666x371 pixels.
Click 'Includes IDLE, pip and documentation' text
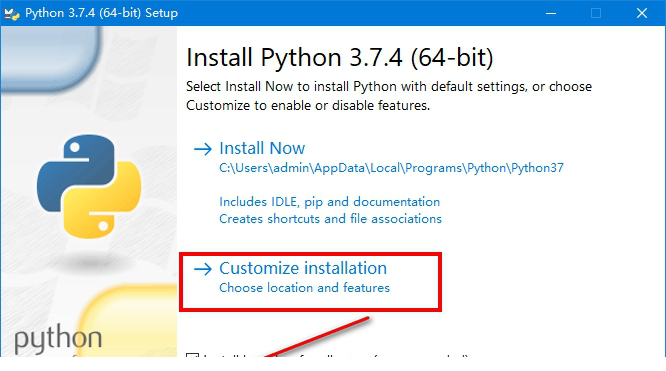coord(330,202)
